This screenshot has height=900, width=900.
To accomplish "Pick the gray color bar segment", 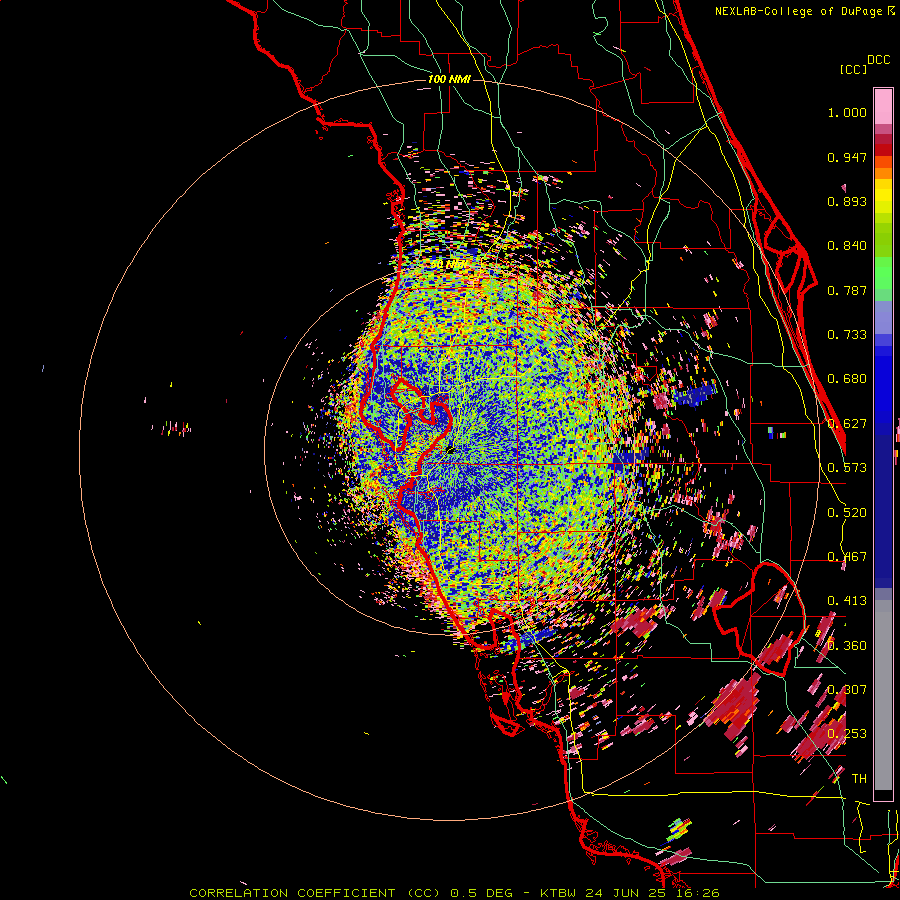I will (x=883, y=695).
